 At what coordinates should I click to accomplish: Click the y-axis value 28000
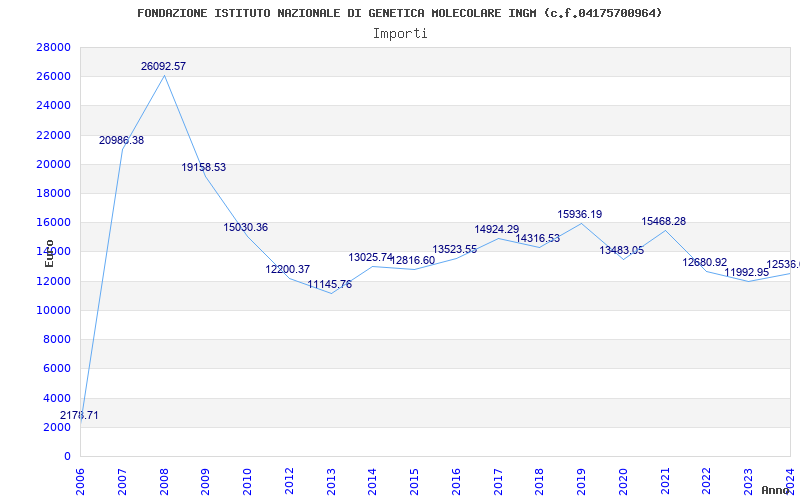click(x=54, y=47)
